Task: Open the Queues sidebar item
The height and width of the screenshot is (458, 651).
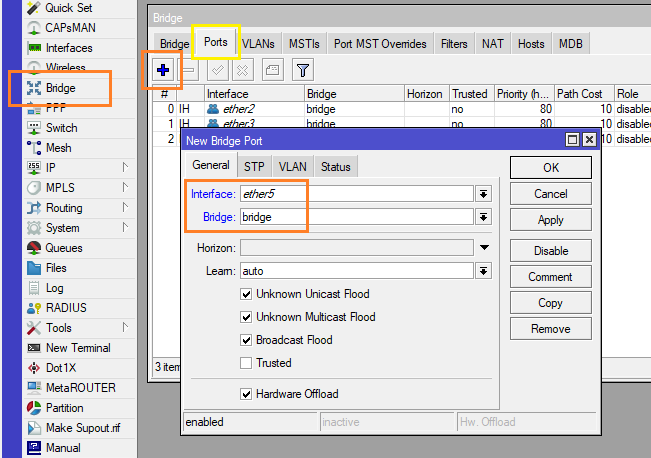Action: click(x=64, y=248)
